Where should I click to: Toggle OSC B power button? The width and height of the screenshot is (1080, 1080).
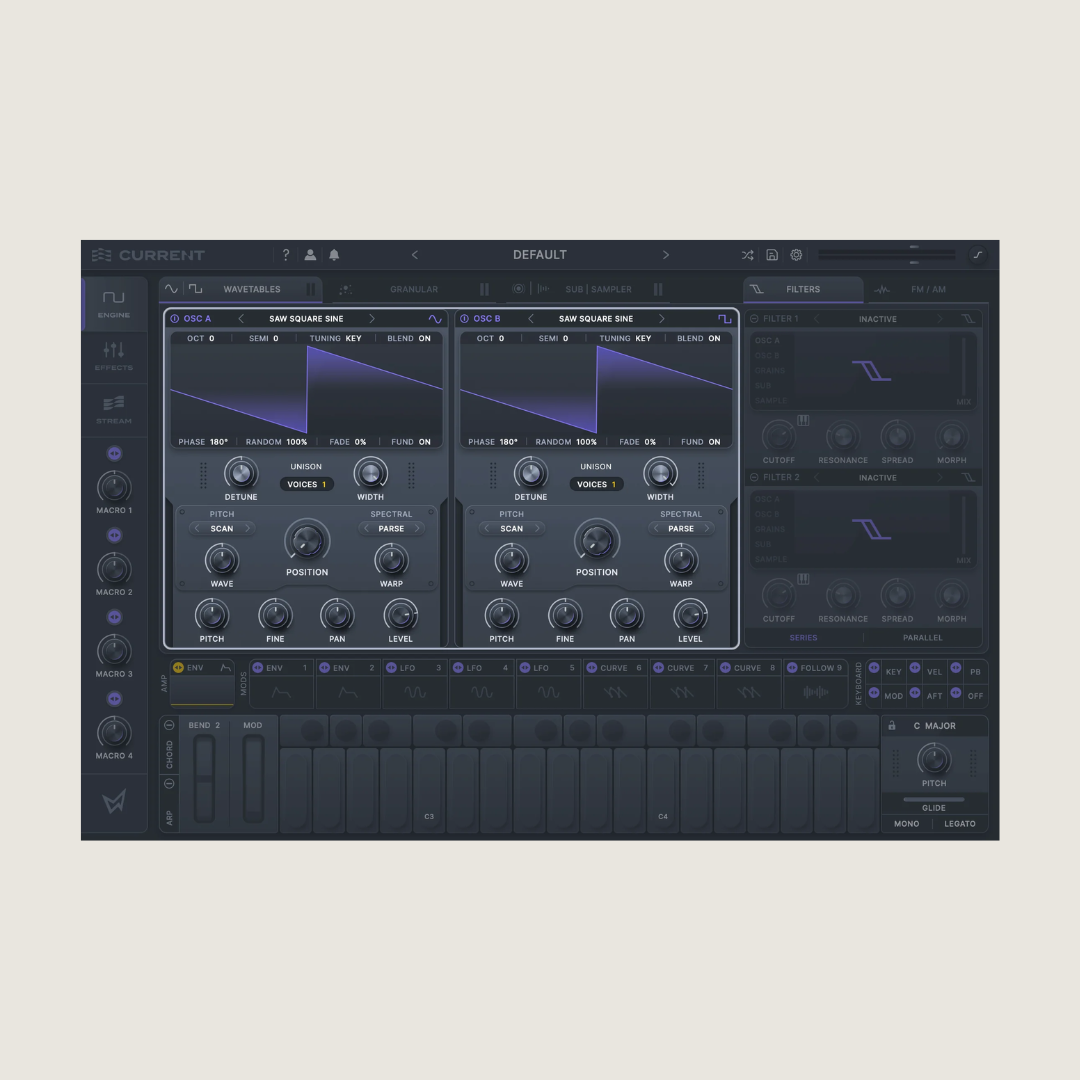pyautogui.click(x=464, y=319)
